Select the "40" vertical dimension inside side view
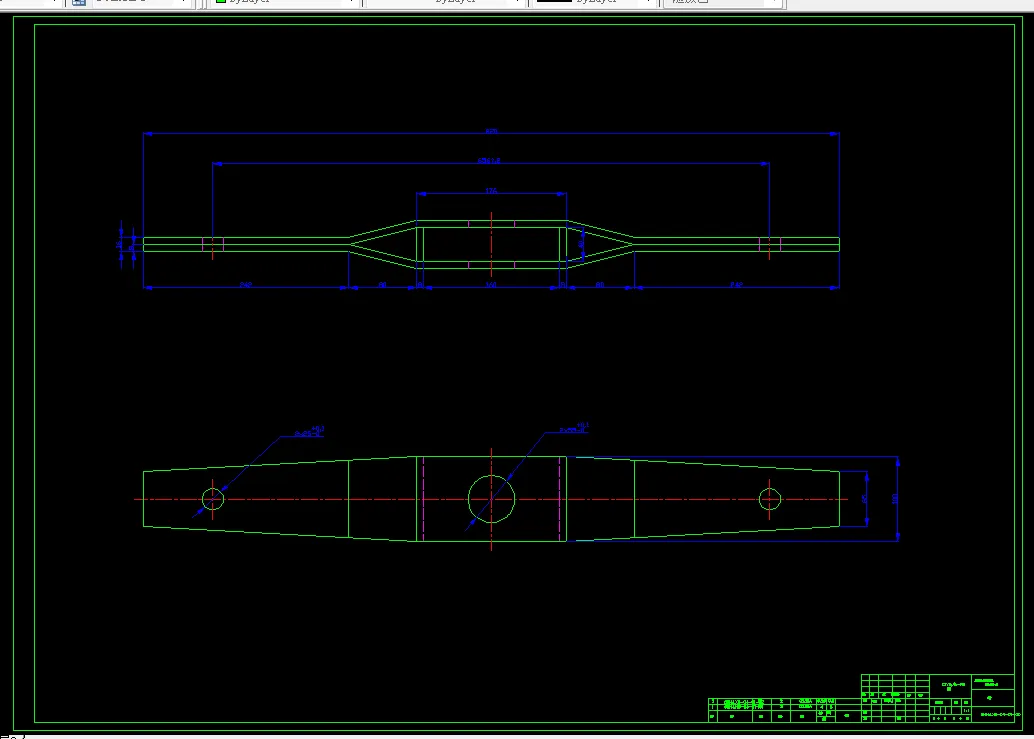1034x739 pixels. pyautogui.click(x=581, y=244)
